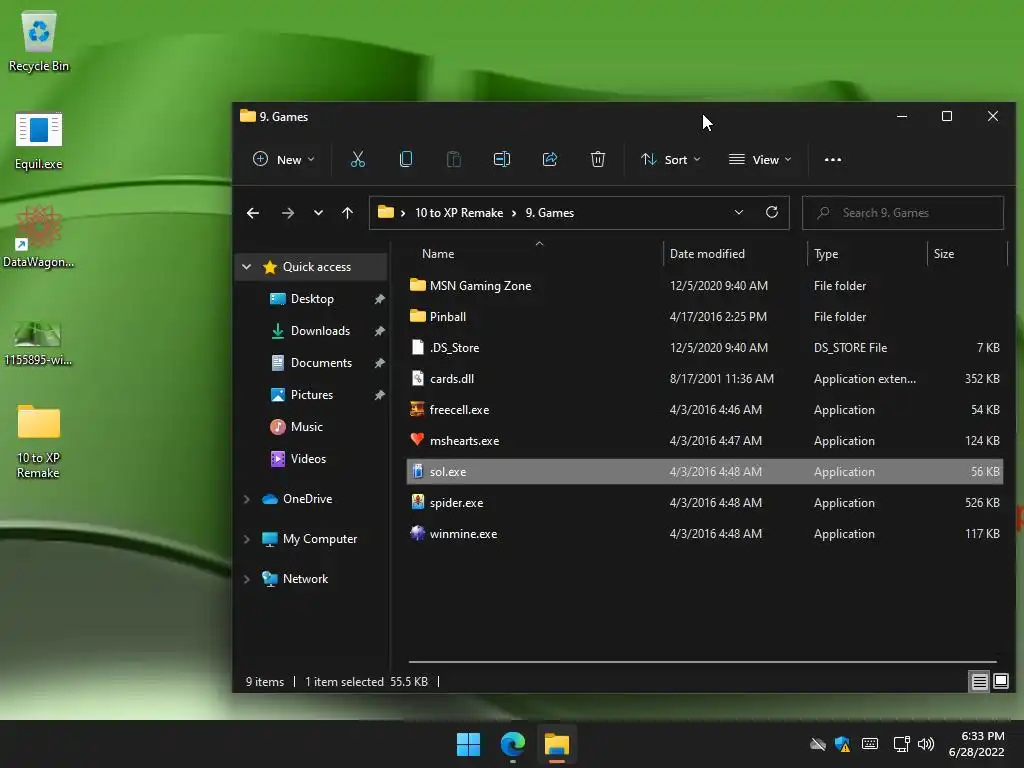Click the Delete trash icon

pos(598,159)
